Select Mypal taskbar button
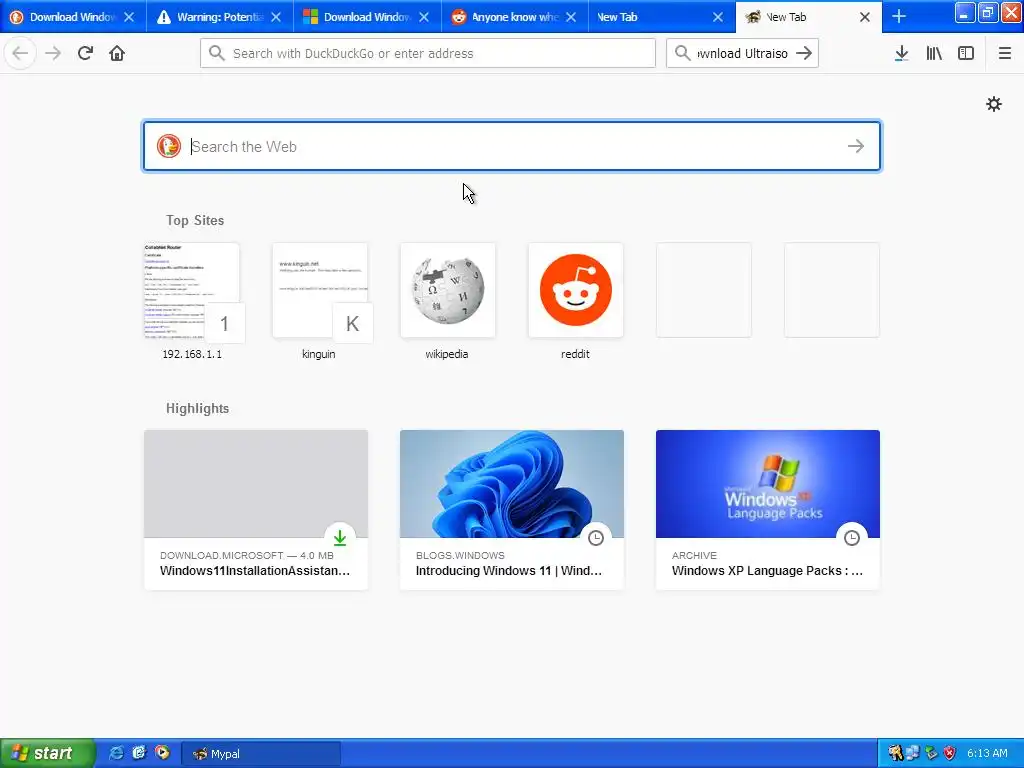Image resolution: width=1024 pixels, height=768 pixels. (x=260, y=754)
